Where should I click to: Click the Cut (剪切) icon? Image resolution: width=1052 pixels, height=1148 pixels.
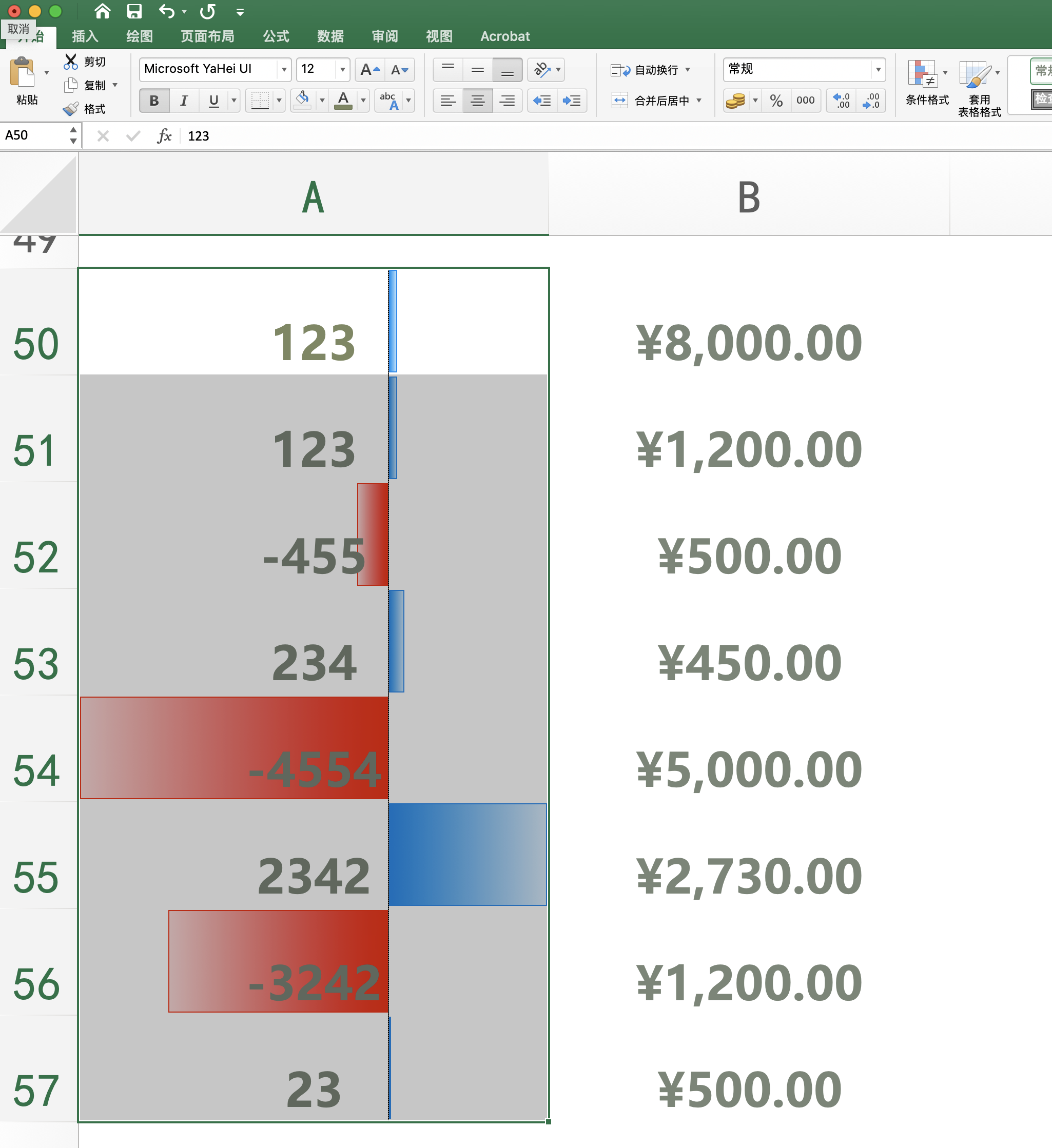[71, 61]
